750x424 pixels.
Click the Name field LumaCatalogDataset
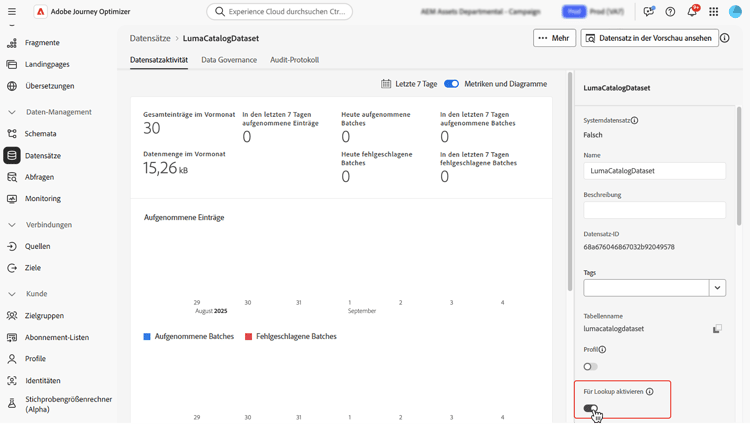point(654,171)
